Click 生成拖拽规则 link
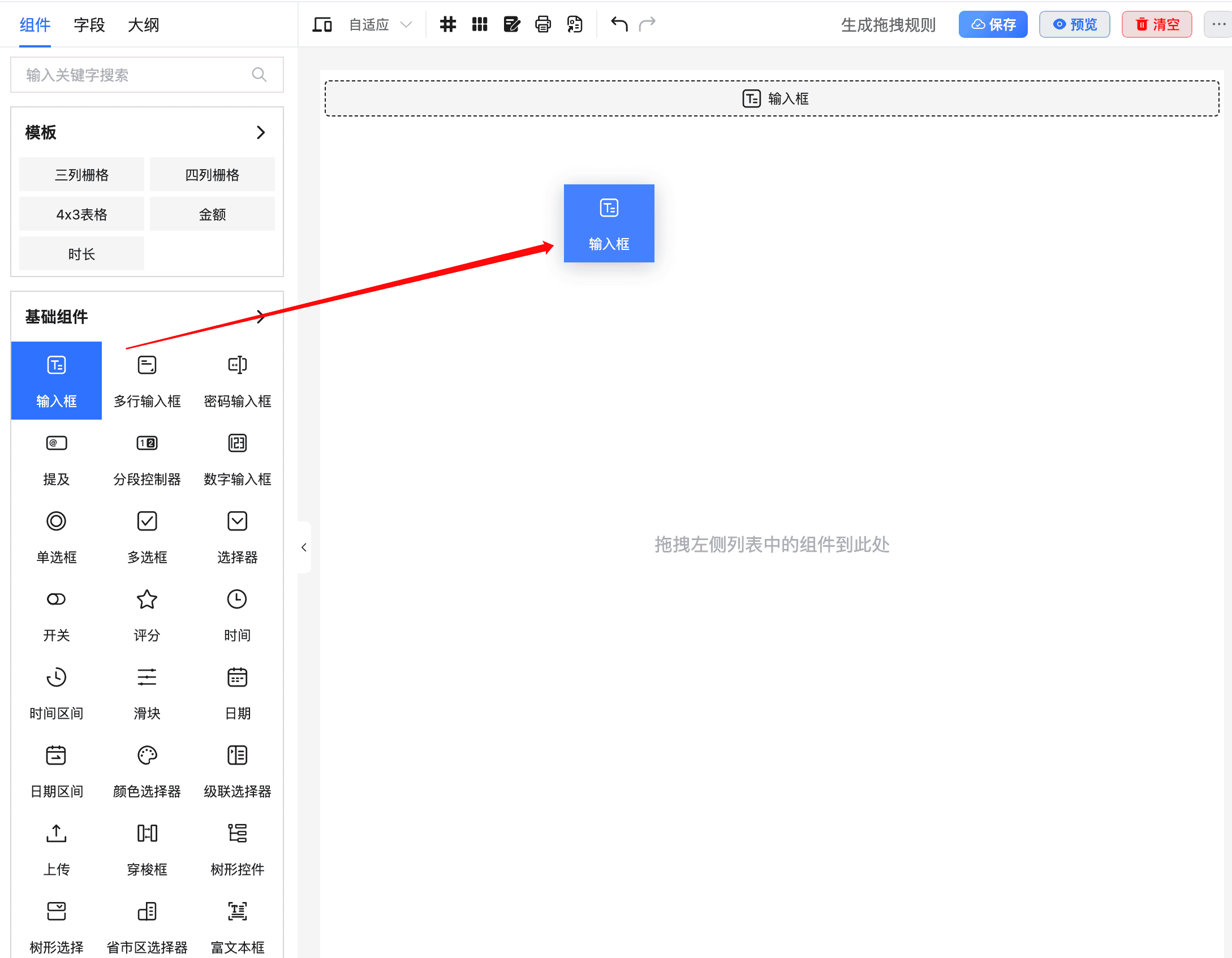The width and height of the screenshot is (1232, 958). [x=888, y=25]
